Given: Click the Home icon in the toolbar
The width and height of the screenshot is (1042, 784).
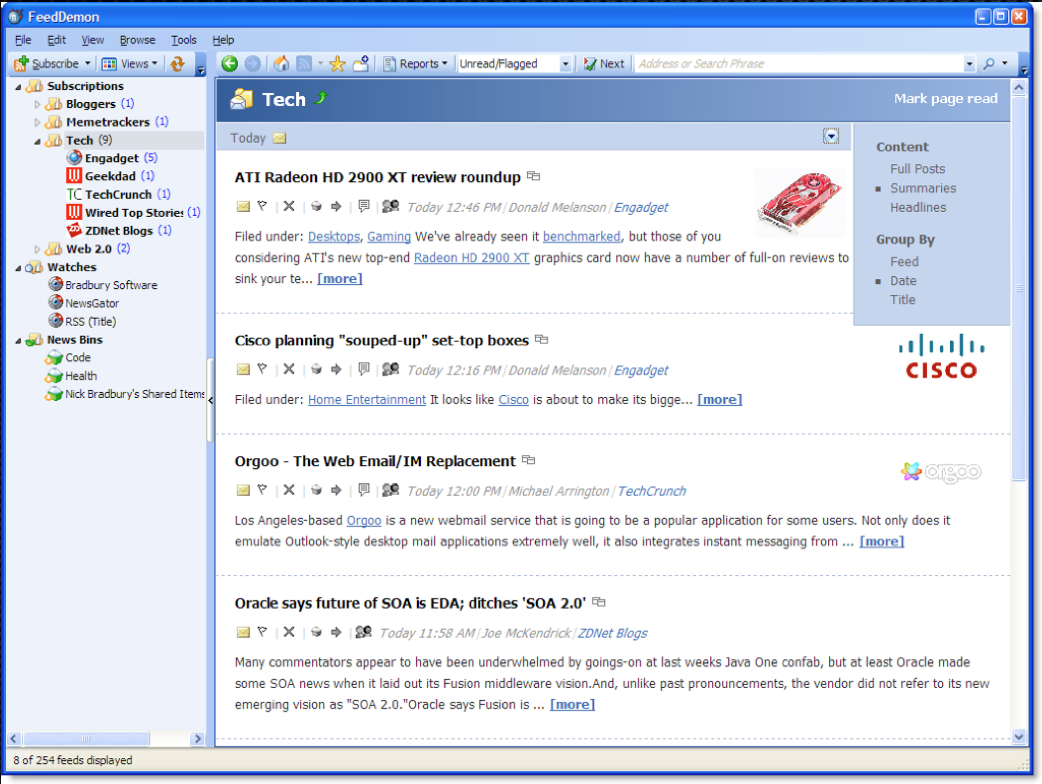Looking at the screenshot, I should (x=282, y=64).
